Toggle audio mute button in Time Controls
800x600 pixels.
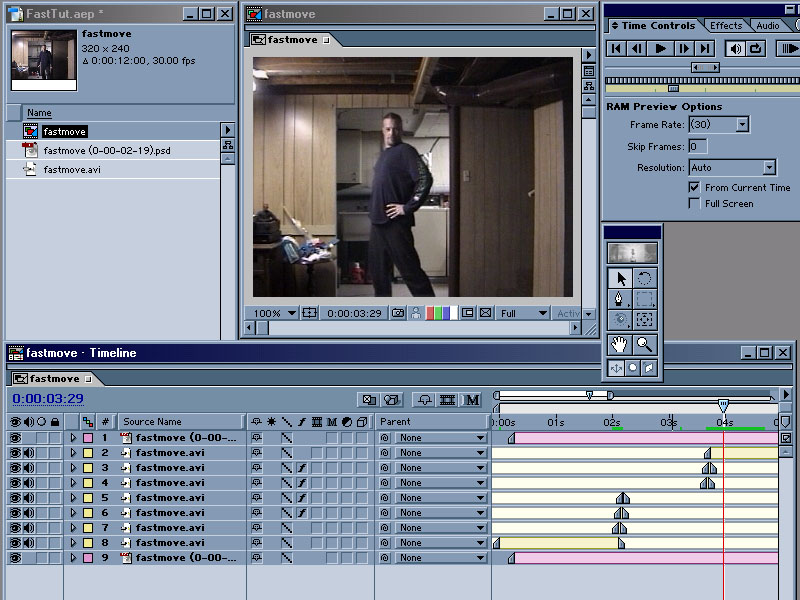(735, 48)
